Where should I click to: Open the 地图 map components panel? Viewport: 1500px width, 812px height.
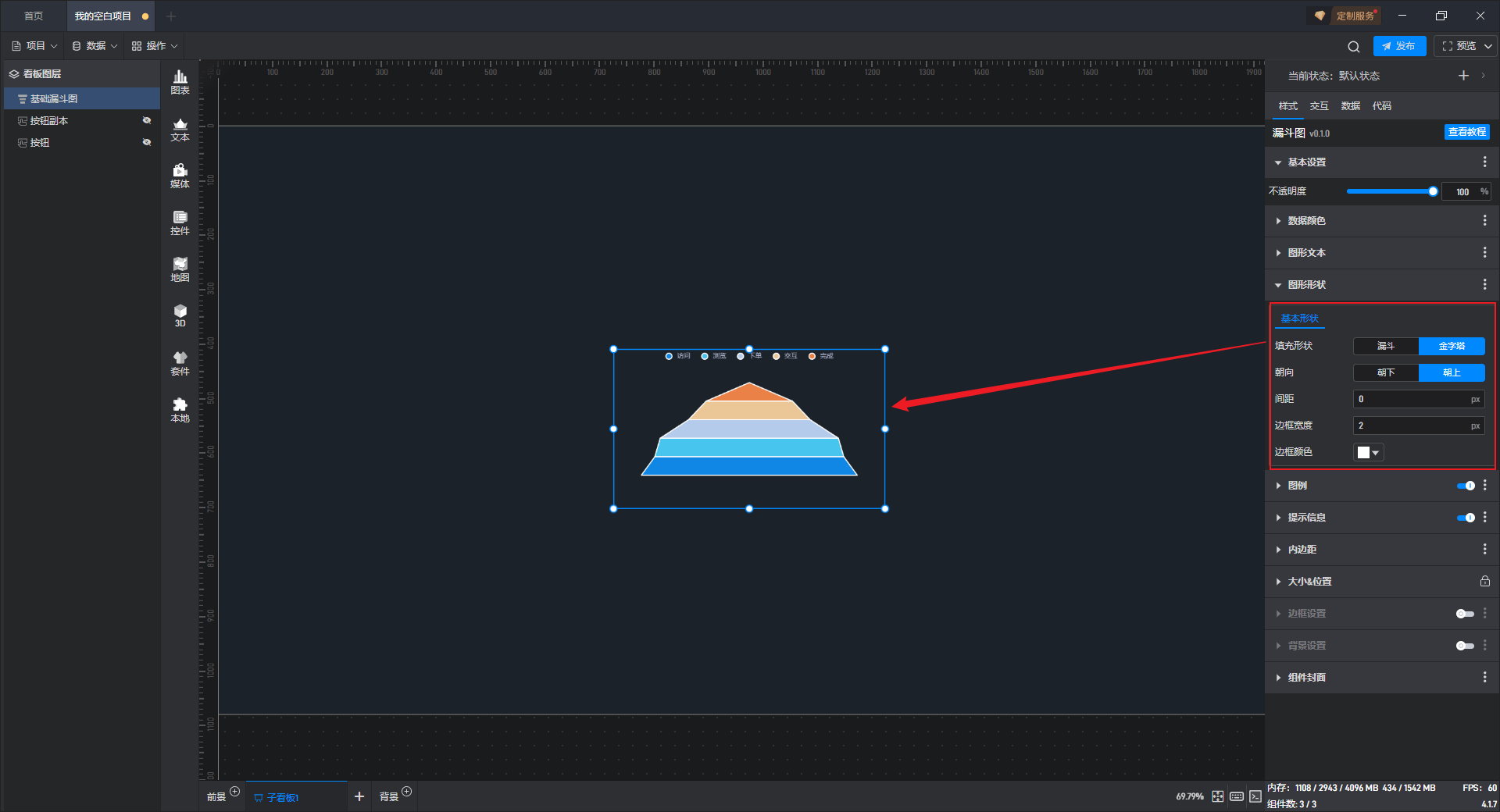[180, 269]
